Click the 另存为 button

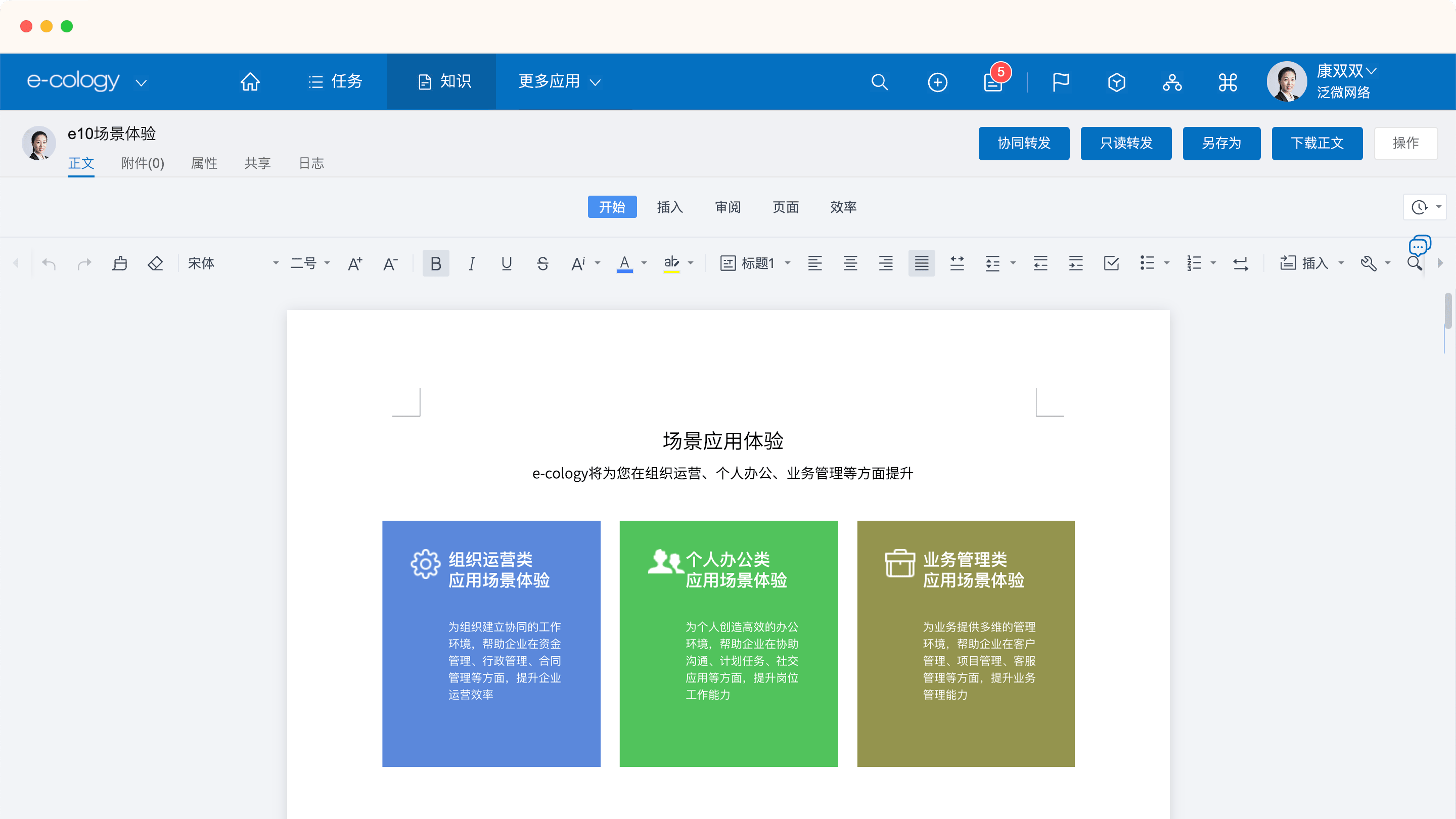[x=1221, y=144]
